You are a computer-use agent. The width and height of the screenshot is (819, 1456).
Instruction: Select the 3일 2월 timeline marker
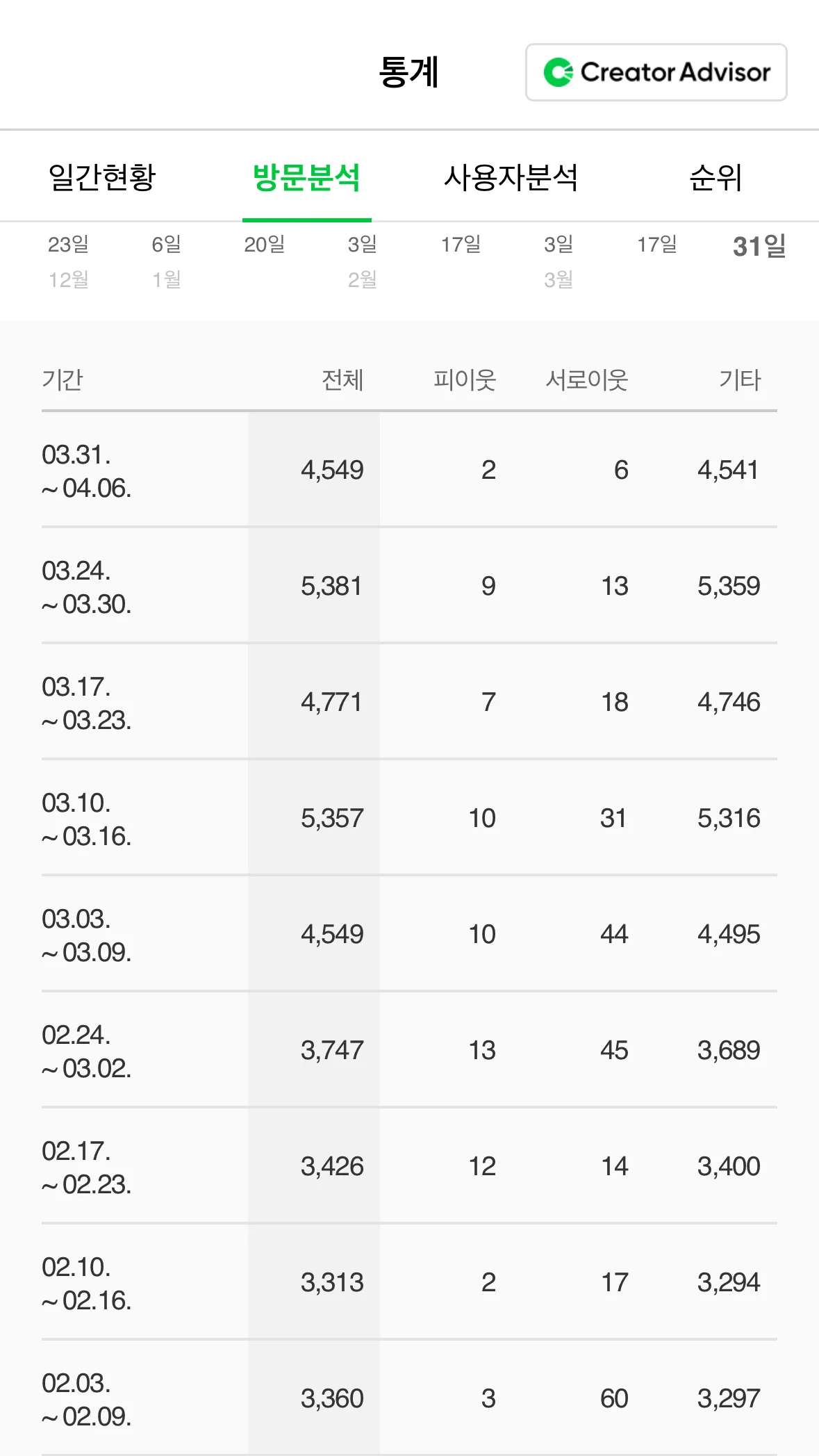tap(363, 261)
